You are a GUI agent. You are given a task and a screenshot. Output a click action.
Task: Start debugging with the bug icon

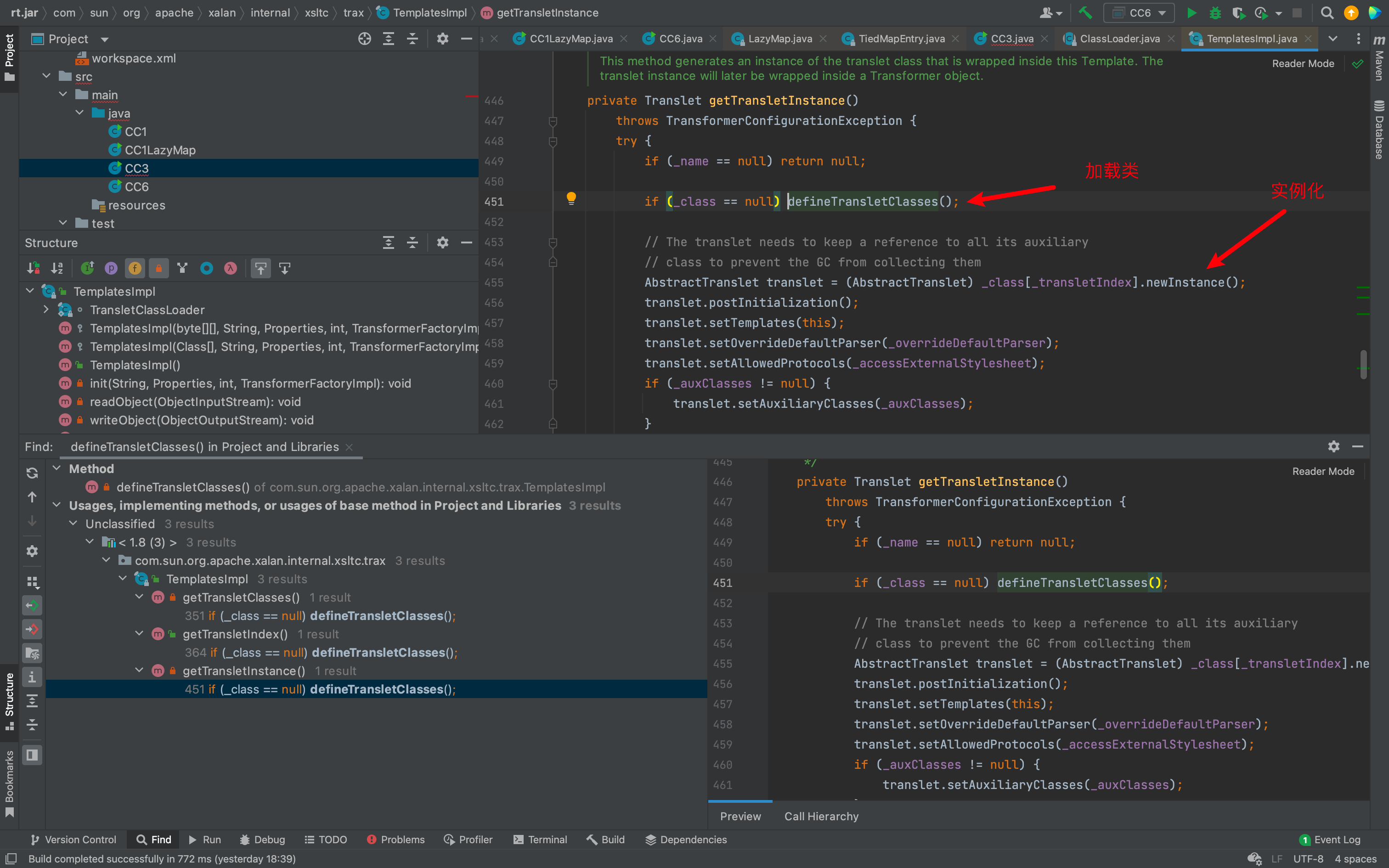coord(1214,13)
